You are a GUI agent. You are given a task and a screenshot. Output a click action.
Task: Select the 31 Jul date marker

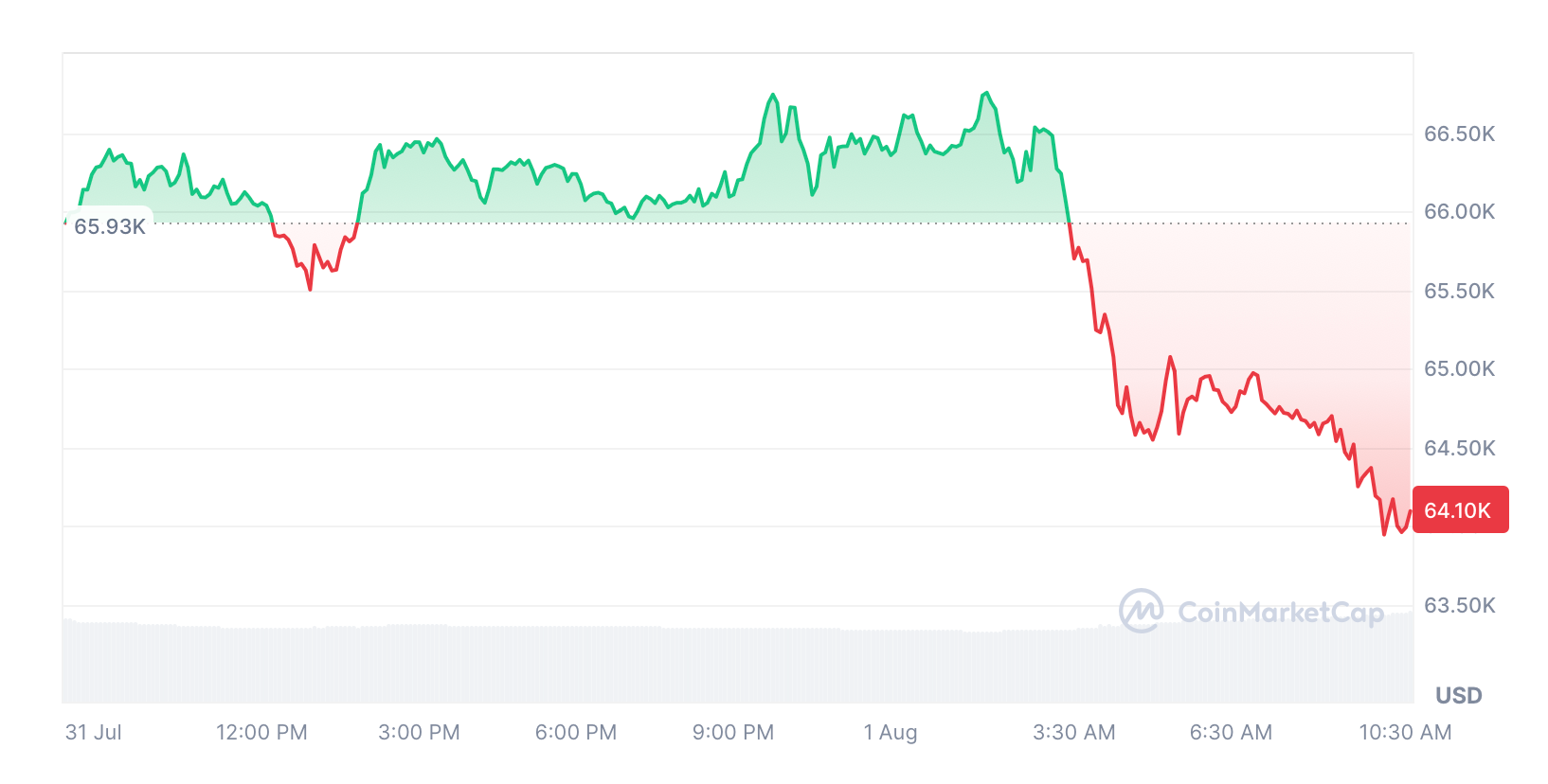pos(94,732)
